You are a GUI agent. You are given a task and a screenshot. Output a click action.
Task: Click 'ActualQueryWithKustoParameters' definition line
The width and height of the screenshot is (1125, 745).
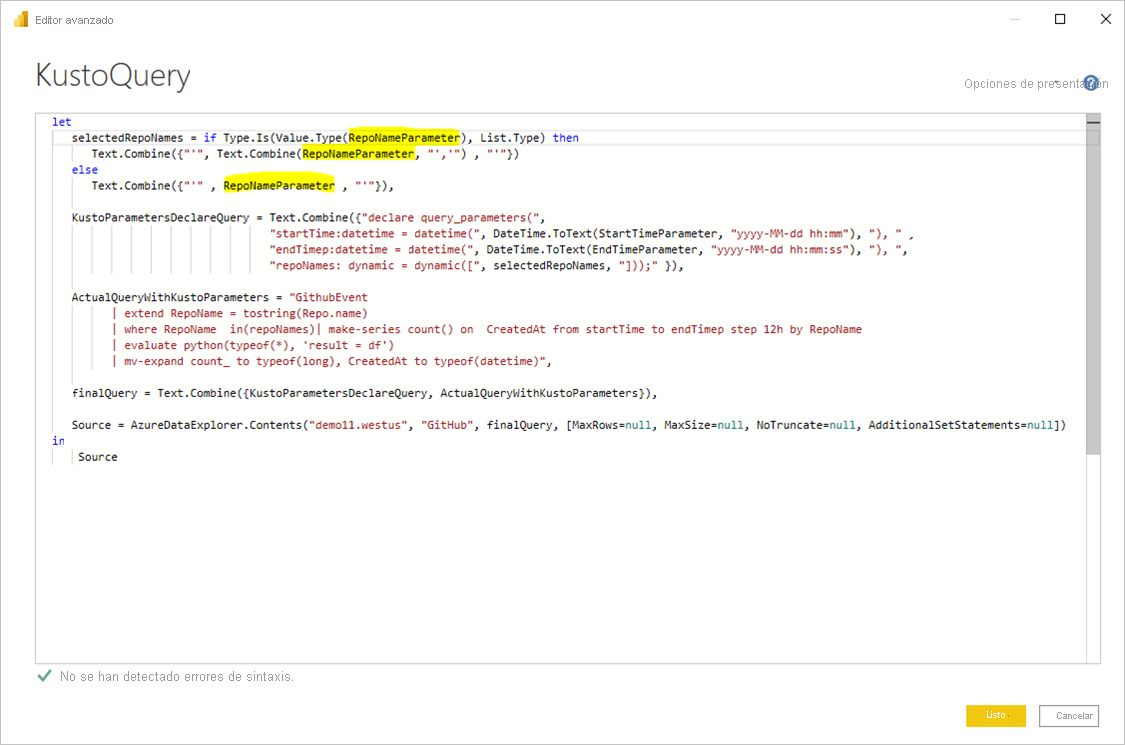[x=170, y=297]
